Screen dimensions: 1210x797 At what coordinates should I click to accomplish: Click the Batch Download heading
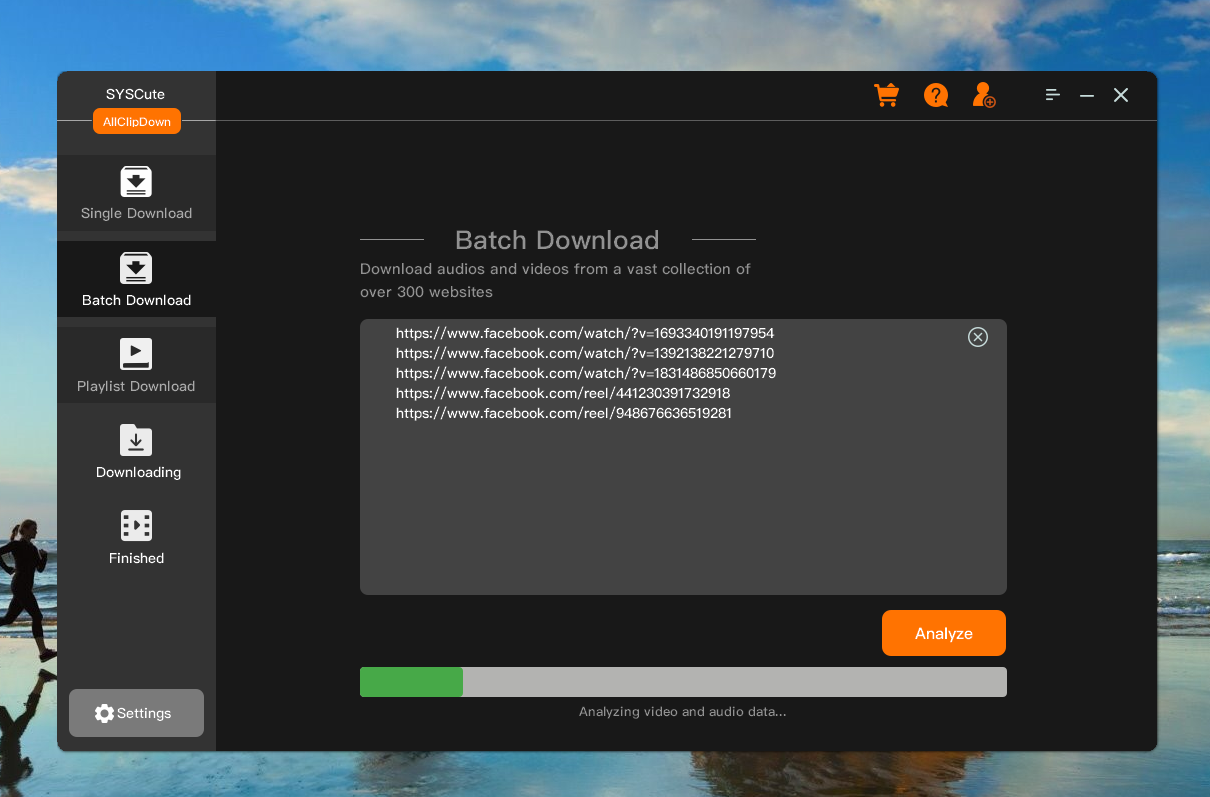click(x=557, y=240)
